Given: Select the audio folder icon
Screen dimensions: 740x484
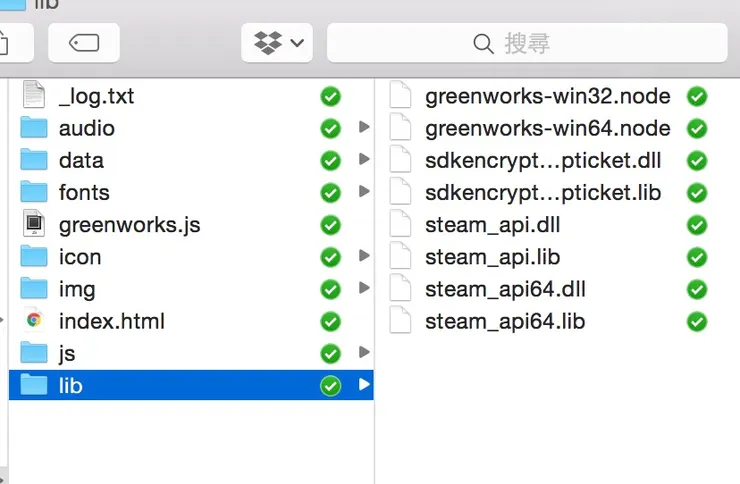Looking at the screenshot, I should coord(34,127).
